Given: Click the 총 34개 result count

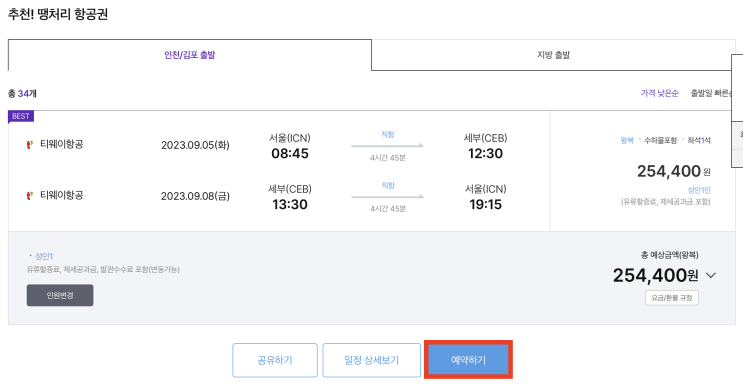Looking at the screenshot, I should pos(22,93).
